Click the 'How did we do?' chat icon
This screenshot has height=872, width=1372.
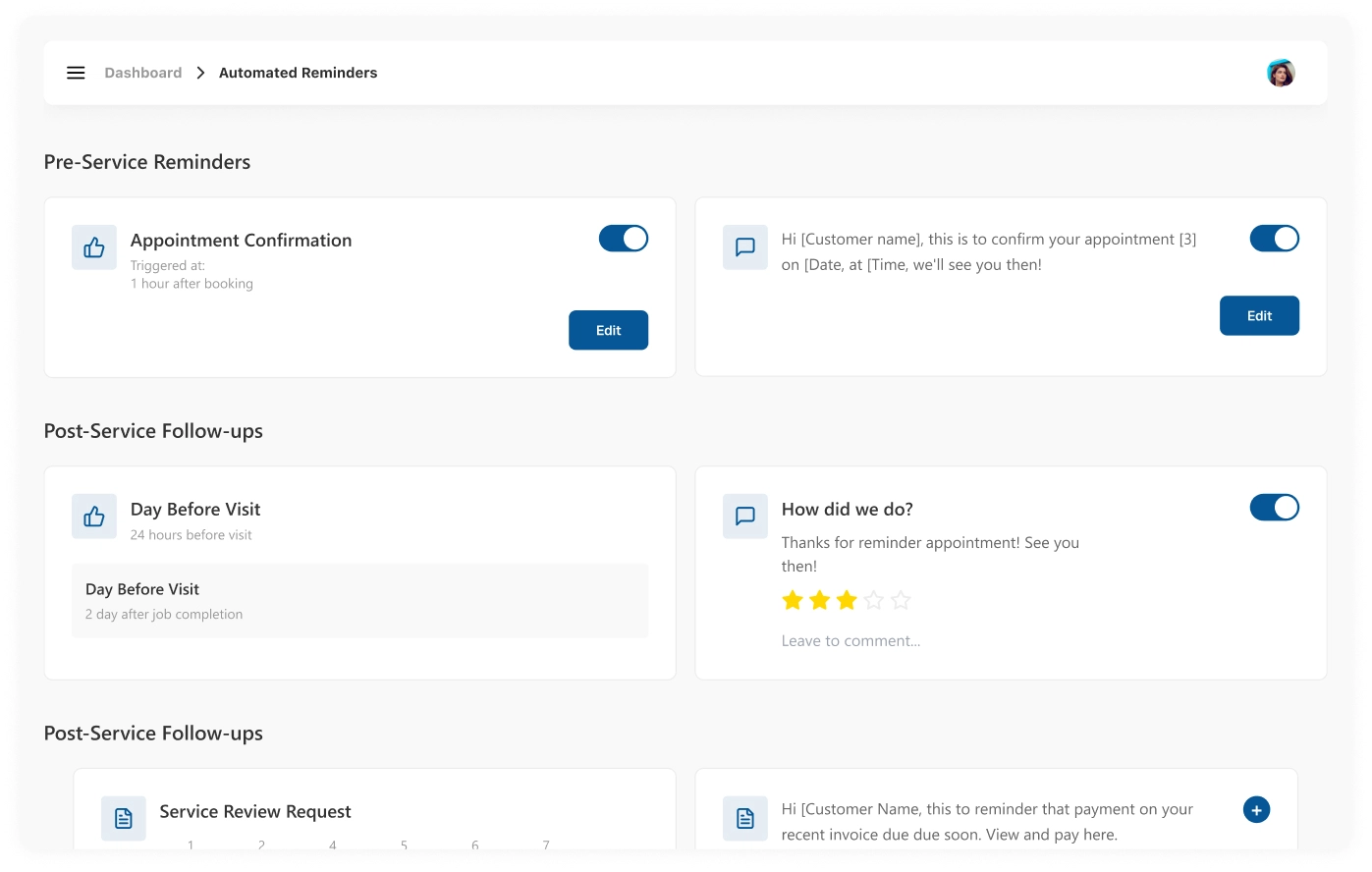[745, 517]
